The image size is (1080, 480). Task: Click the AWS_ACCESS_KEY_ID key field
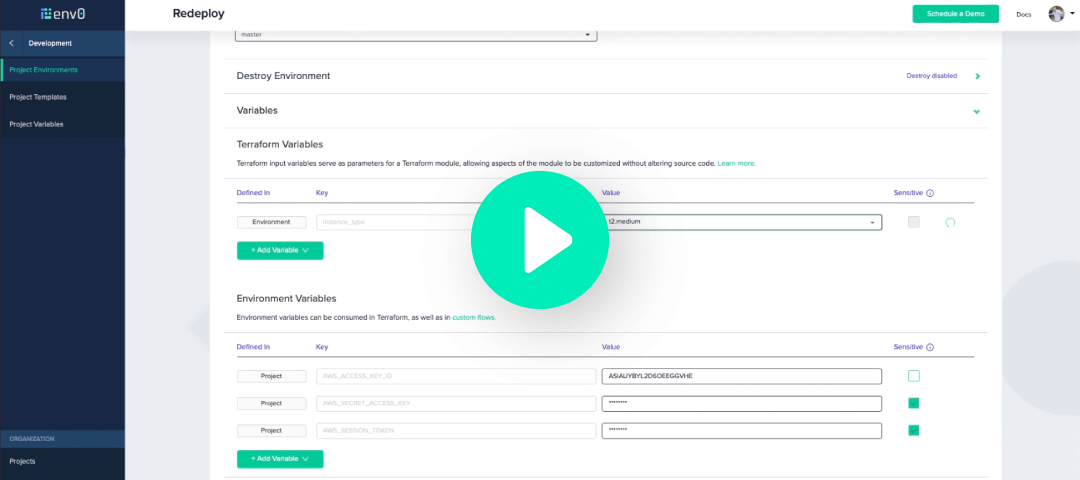[456, 376]
